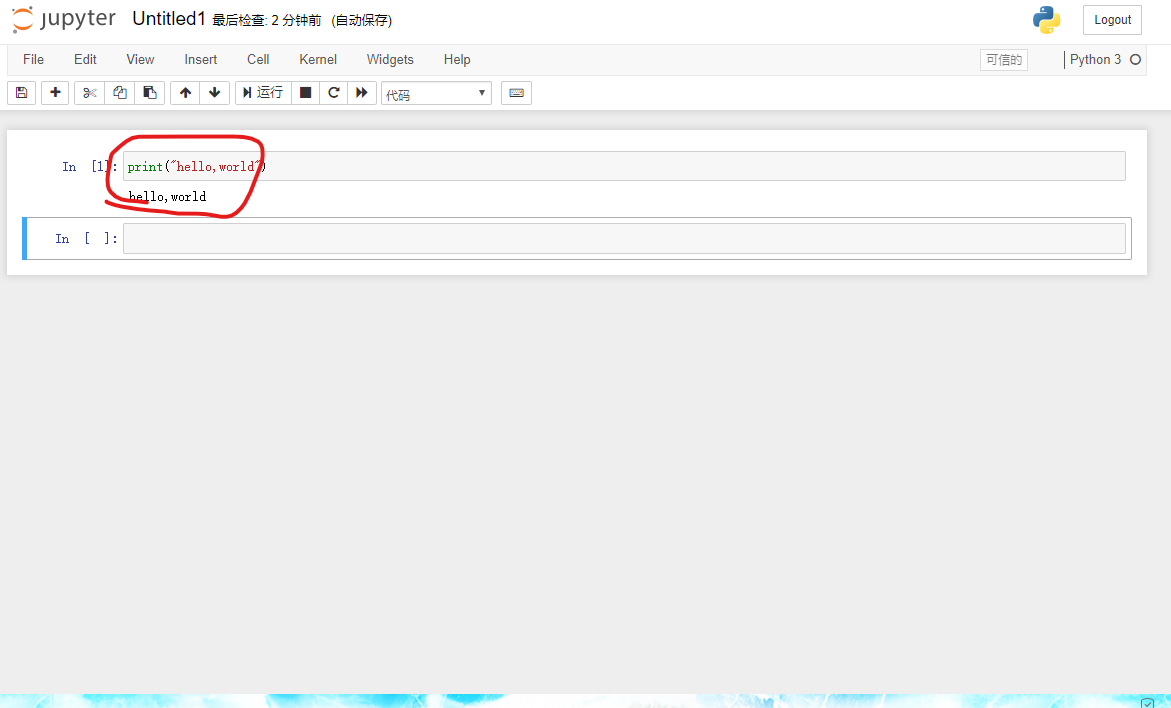Image resolution: width=1171 pixels, height=708 pixels.
Task: Restart and run all with fast-forward icon
Action: [361, 93]
